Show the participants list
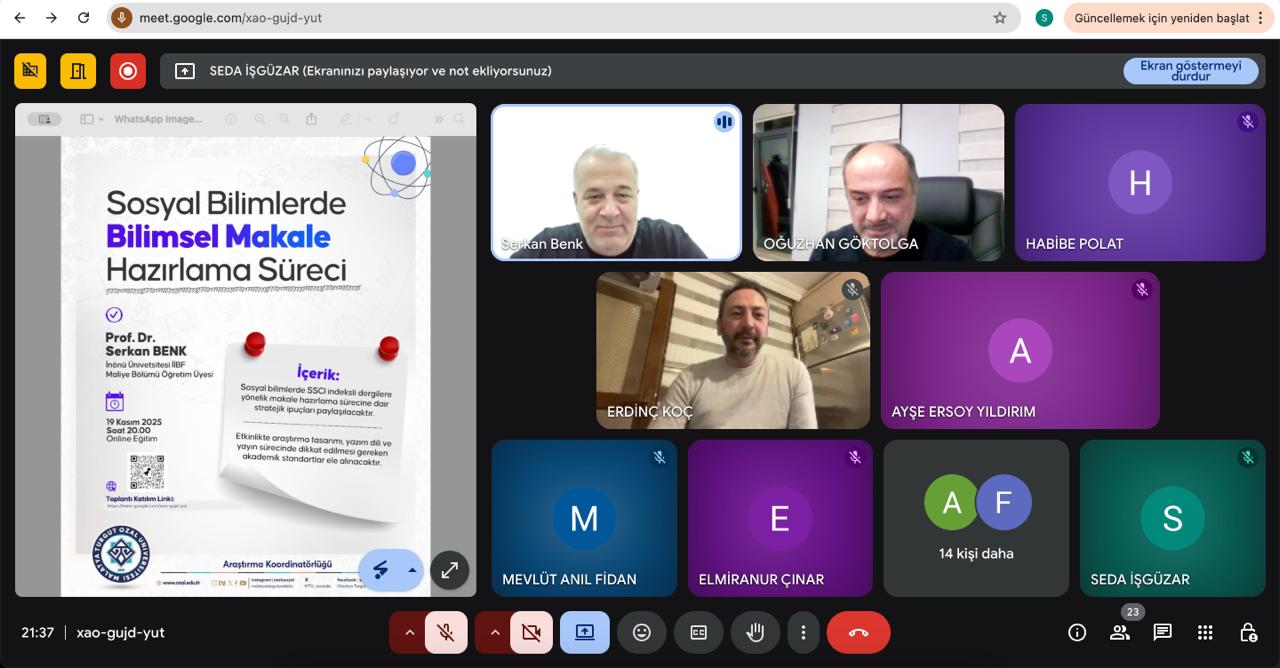Viewport: 1280px width, 668px height. tap(1120, 632)
